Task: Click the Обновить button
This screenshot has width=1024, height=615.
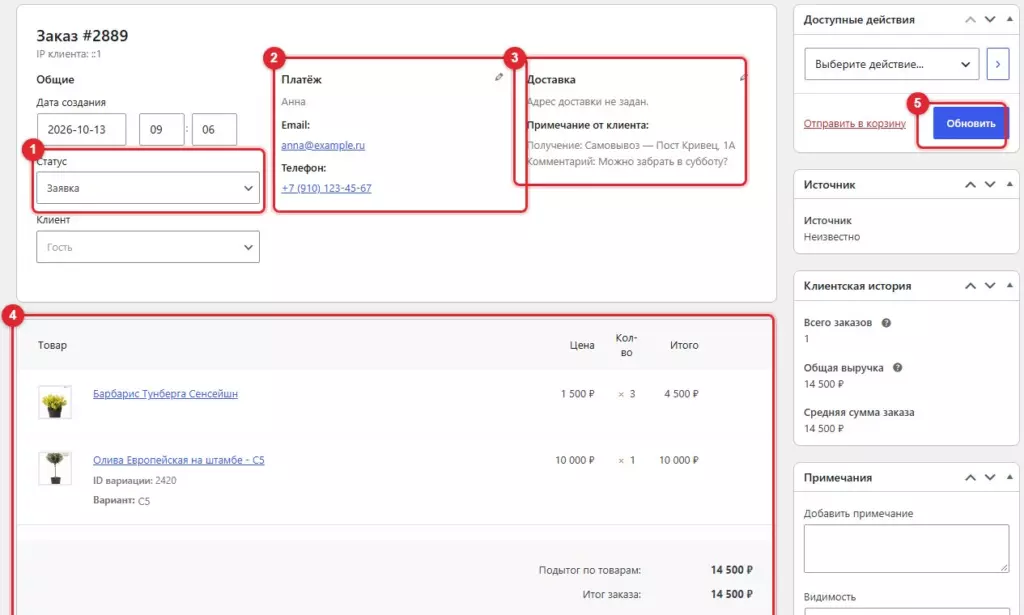Action: pyautogui.click(x=970, y=123)
